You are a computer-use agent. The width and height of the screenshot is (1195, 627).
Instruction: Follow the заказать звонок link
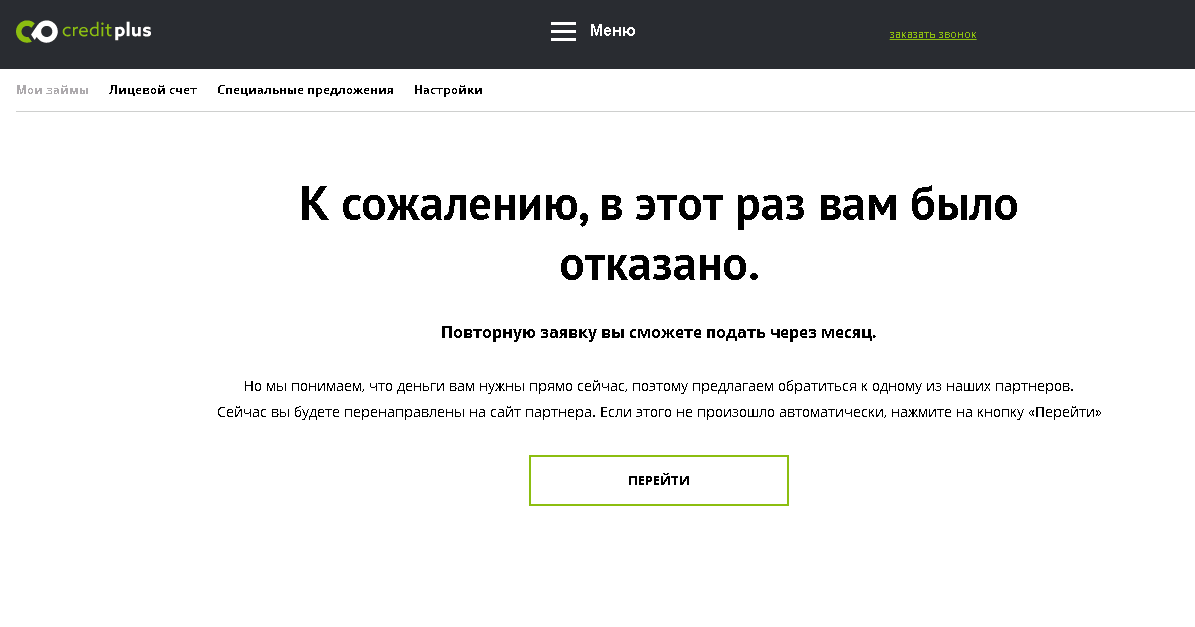932,35
